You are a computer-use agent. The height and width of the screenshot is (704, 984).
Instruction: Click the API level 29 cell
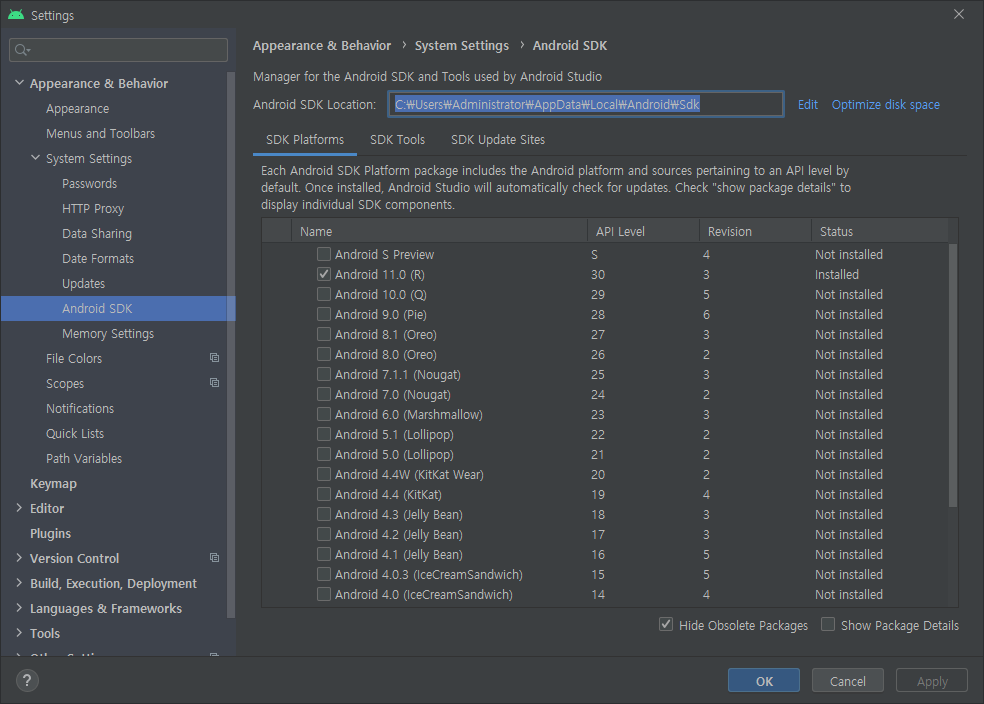click(x=597, y=294)
